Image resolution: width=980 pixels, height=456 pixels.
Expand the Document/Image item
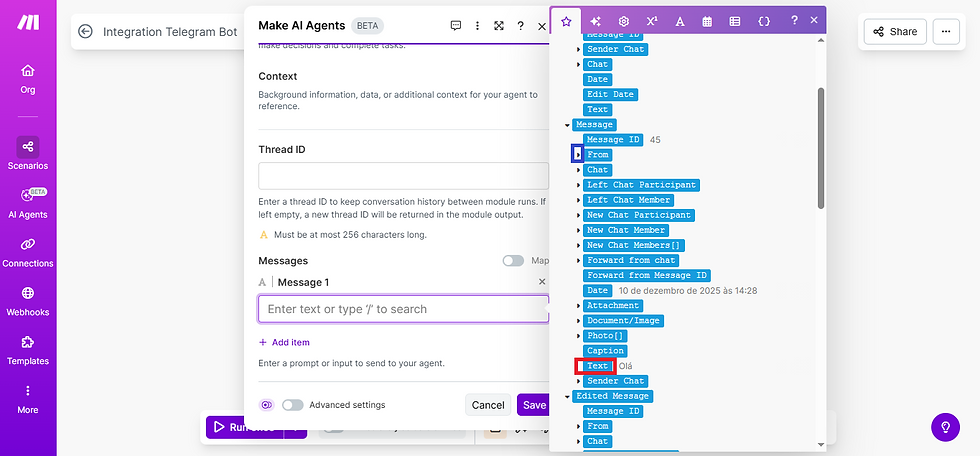click(579, 320)
